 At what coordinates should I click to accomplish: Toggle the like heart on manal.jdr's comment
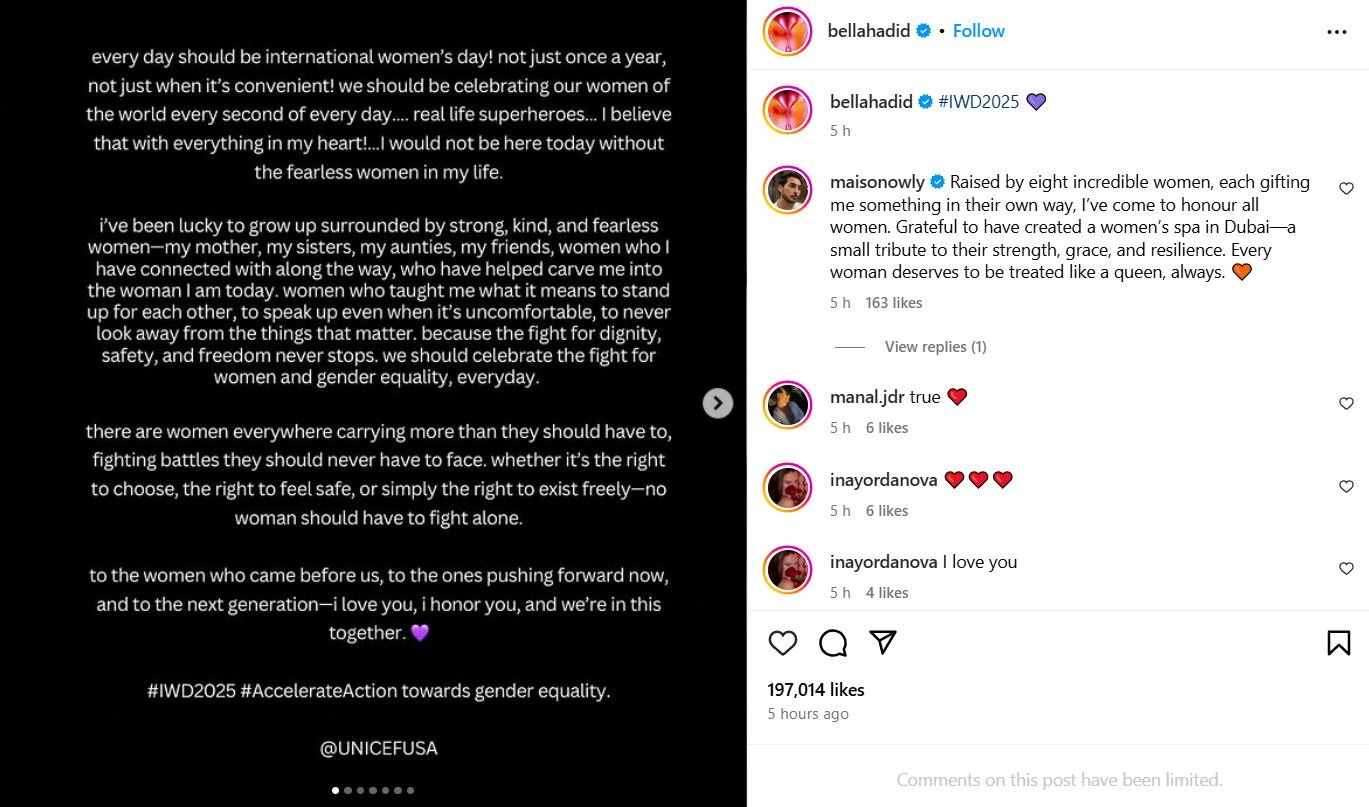coord(1346,403)
